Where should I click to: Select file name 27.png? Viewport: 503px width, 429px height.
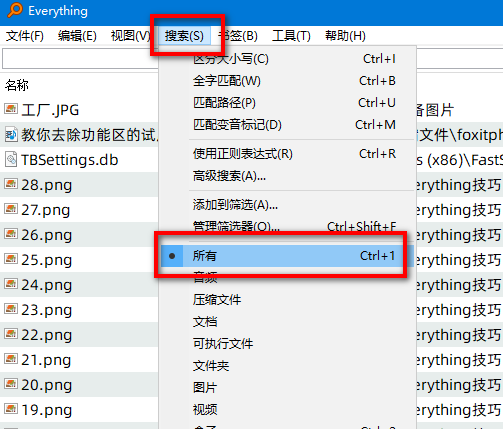click(x=46, y=210)
